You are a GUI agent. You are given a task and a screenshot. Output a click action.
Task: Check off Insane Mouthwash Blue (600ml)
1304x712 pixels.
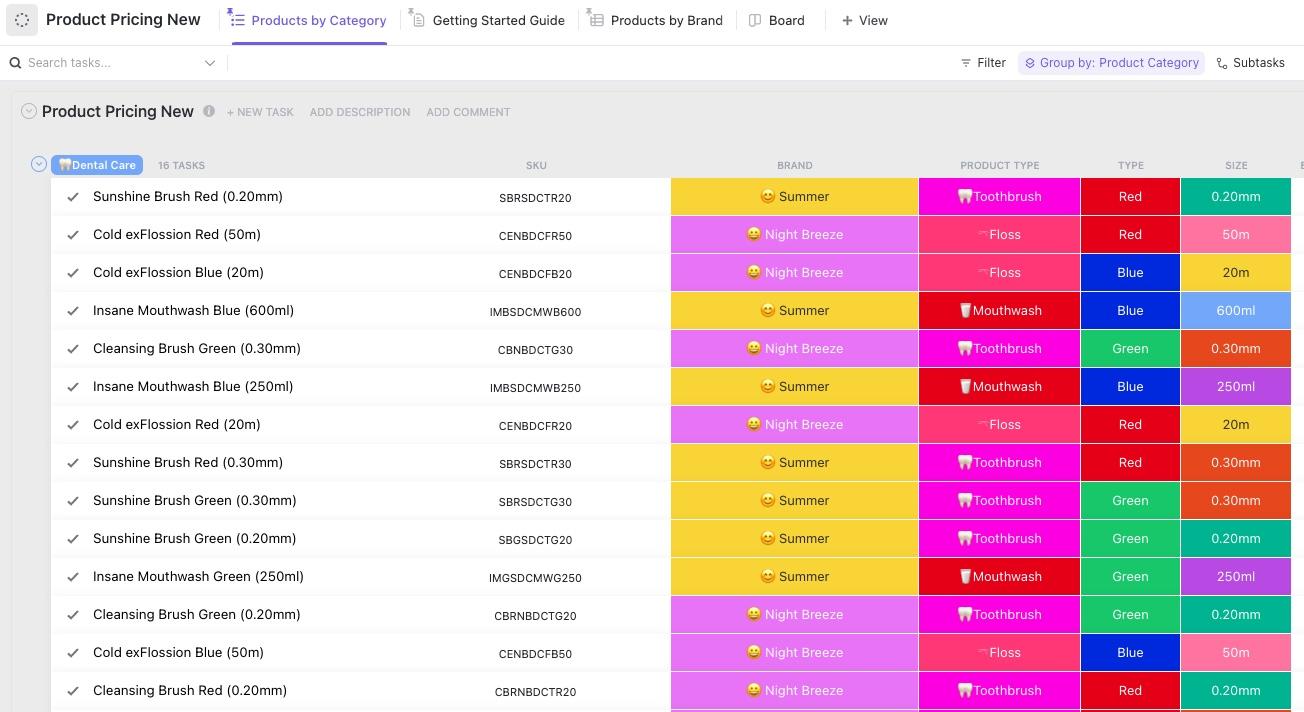tap(72, 311)
